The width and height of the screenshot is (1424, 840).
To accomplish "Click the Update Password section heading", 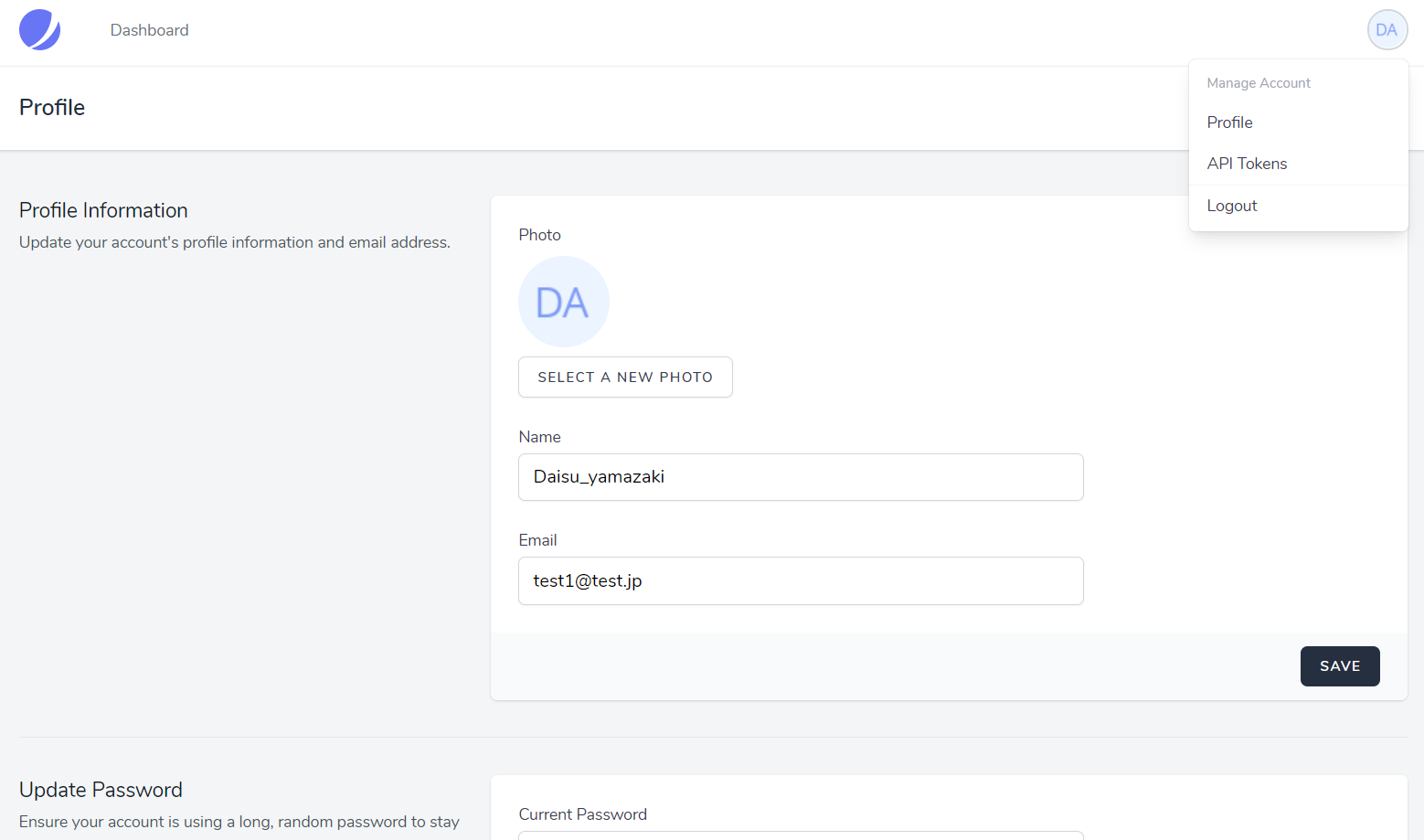I will [101, 790].
